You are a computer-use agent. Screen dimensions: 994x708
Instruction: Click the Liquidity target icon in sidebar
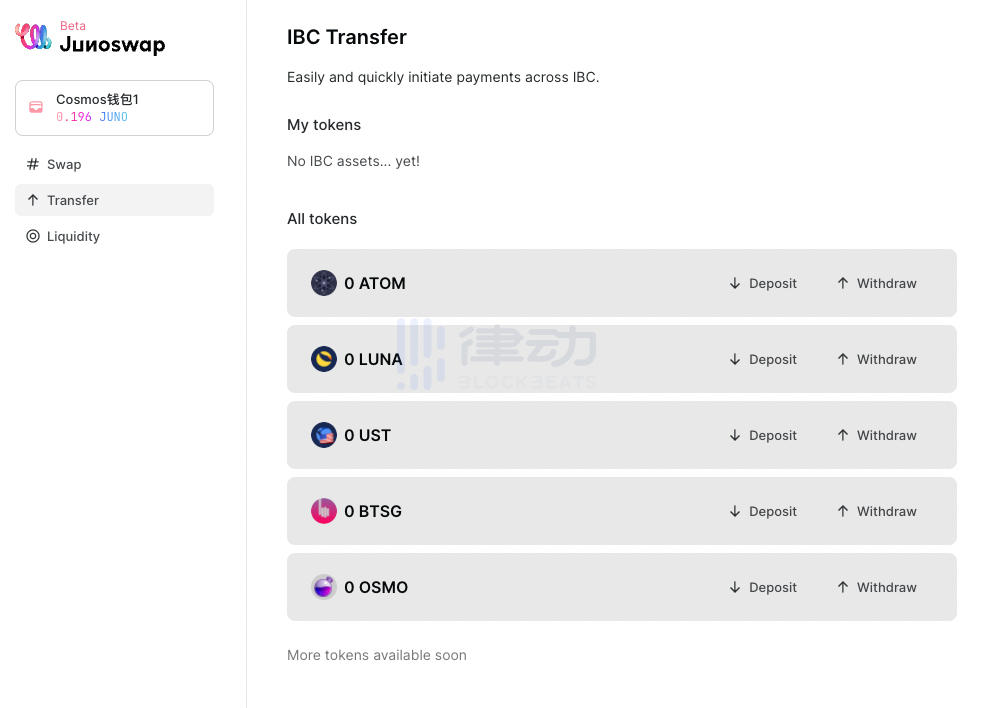pyautogui.click(x=33, y=237)
